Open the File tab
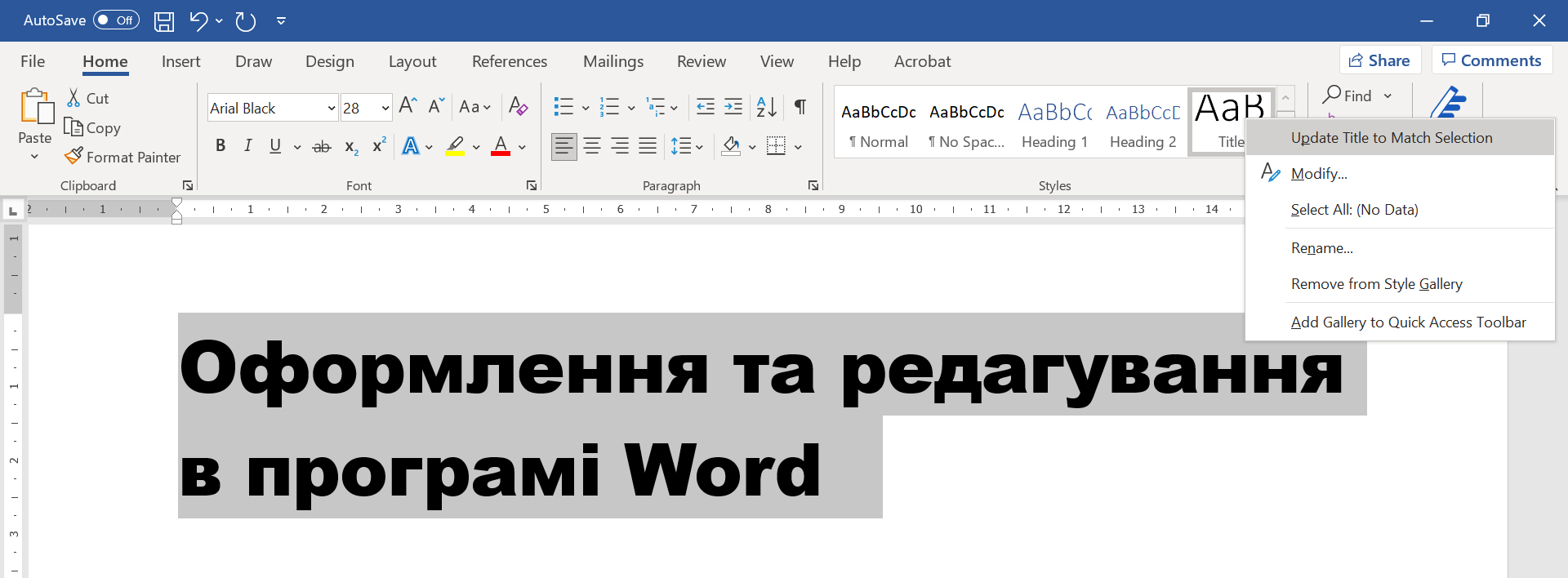 (x=33, y=61)
